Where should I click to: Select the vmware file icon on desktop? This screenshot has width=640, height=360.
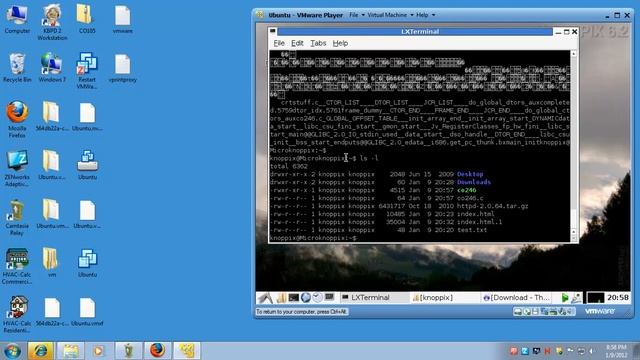click(122, 18)
